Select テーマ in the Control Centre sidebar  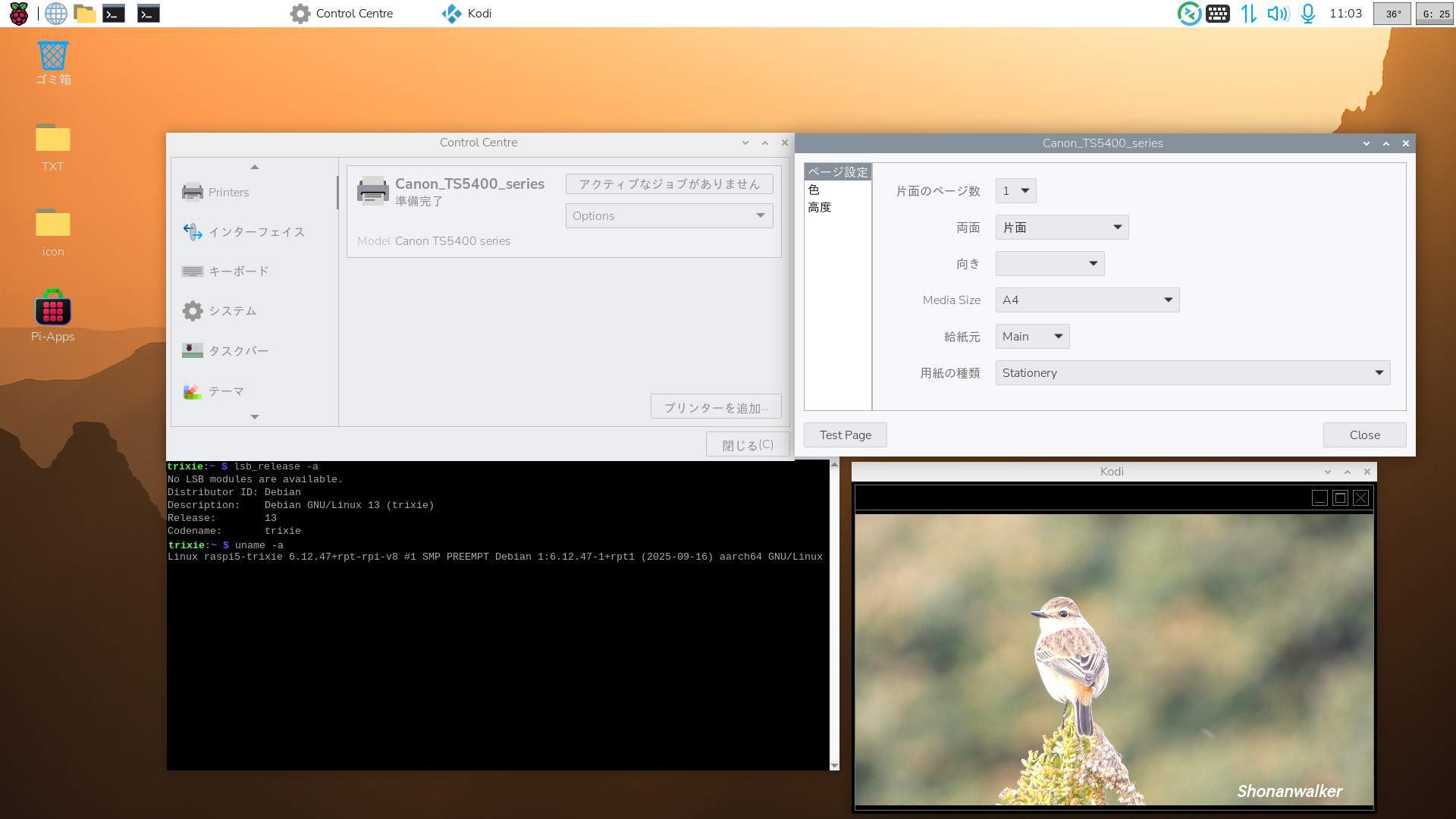click(x=226, y=391)
